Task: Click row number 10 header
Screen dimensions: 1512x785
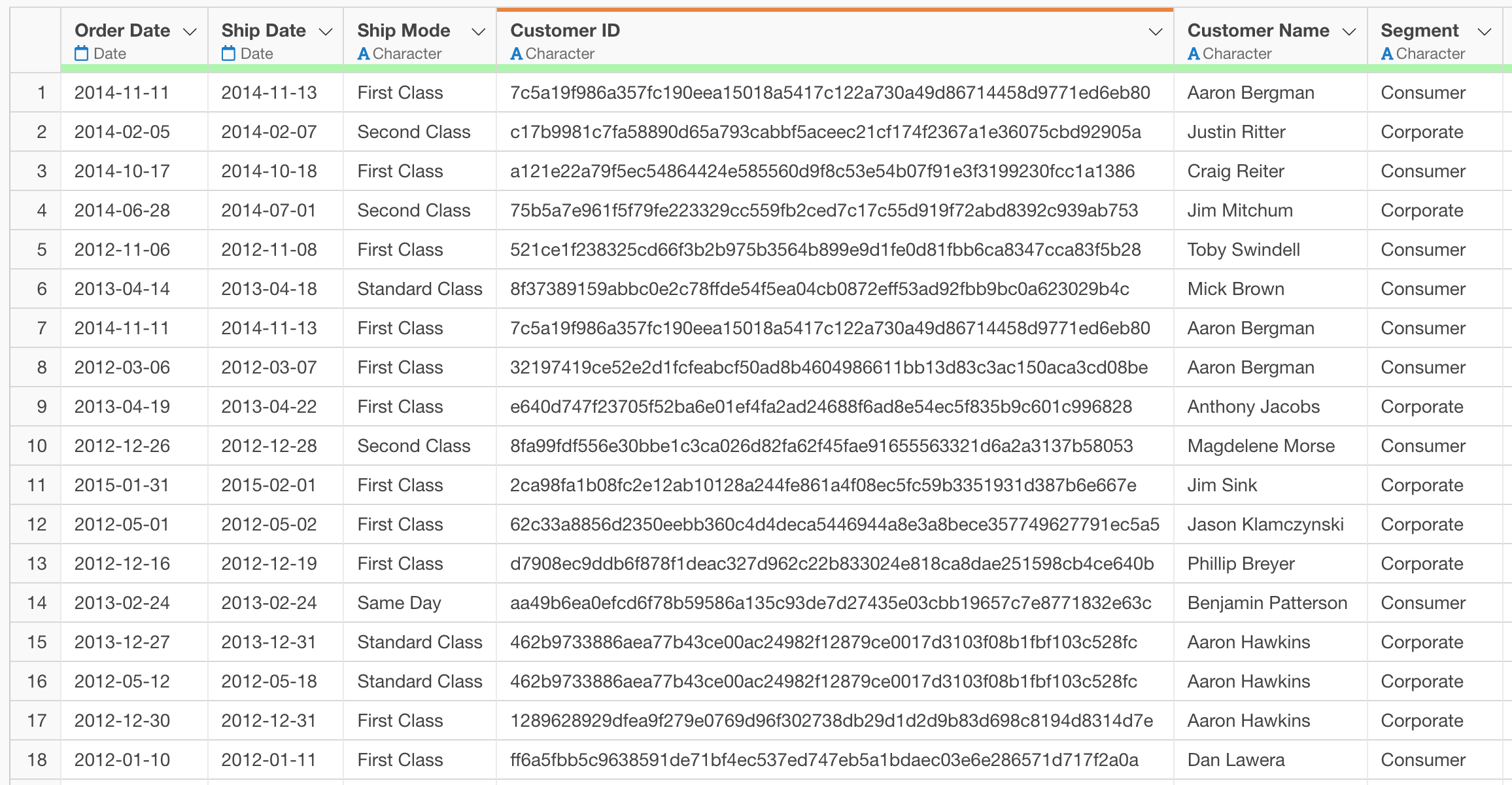Action: point(37,446)
